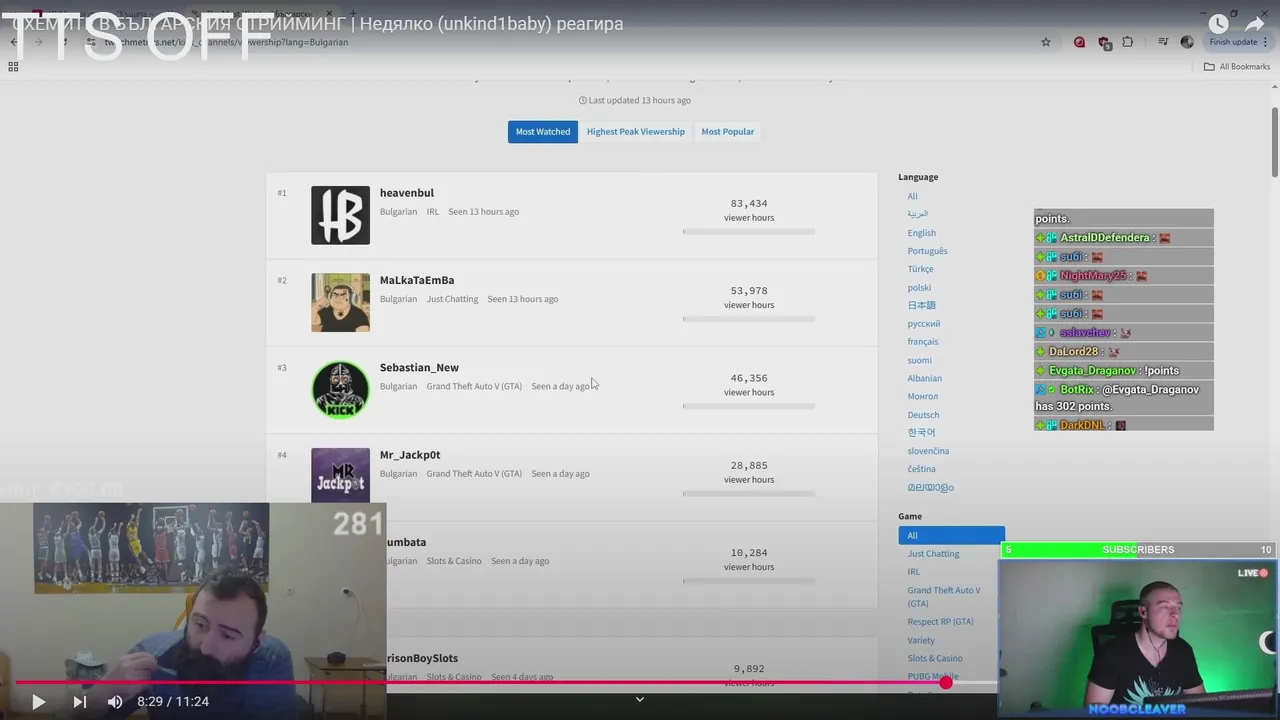Screen dimensions: 1280x720
Task: Open the apps grid icon in bookmarks bar
Action: click(13, 67)
